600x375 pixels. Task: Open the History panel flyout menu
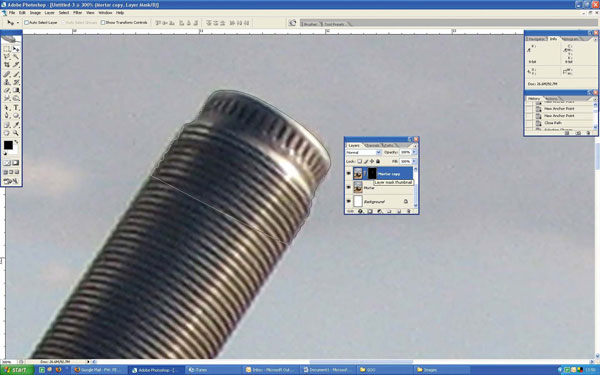pos(595,99)
